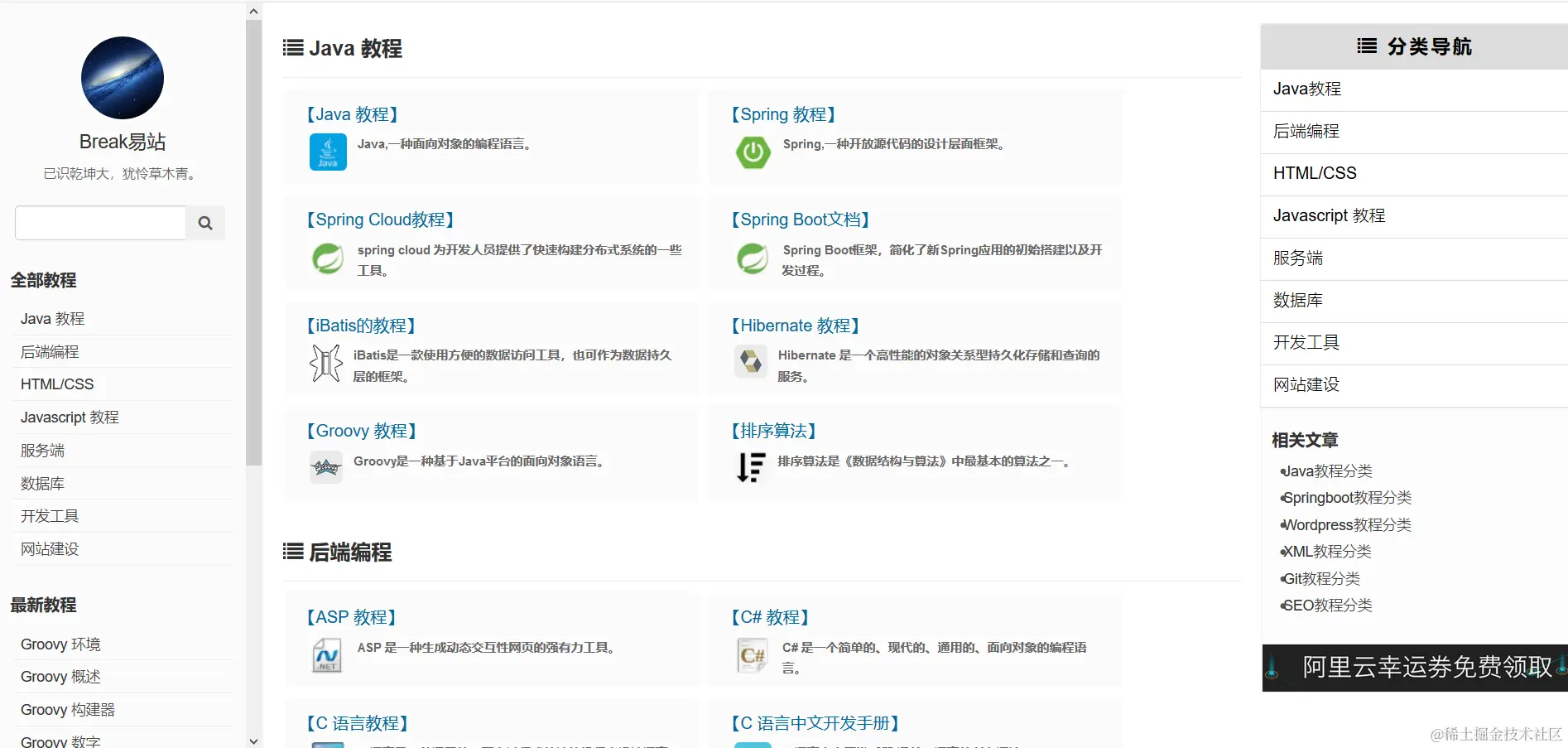Open the 【排序算法】 link
The width and height of the screenshot is (1568, 748).
(773, 431)
